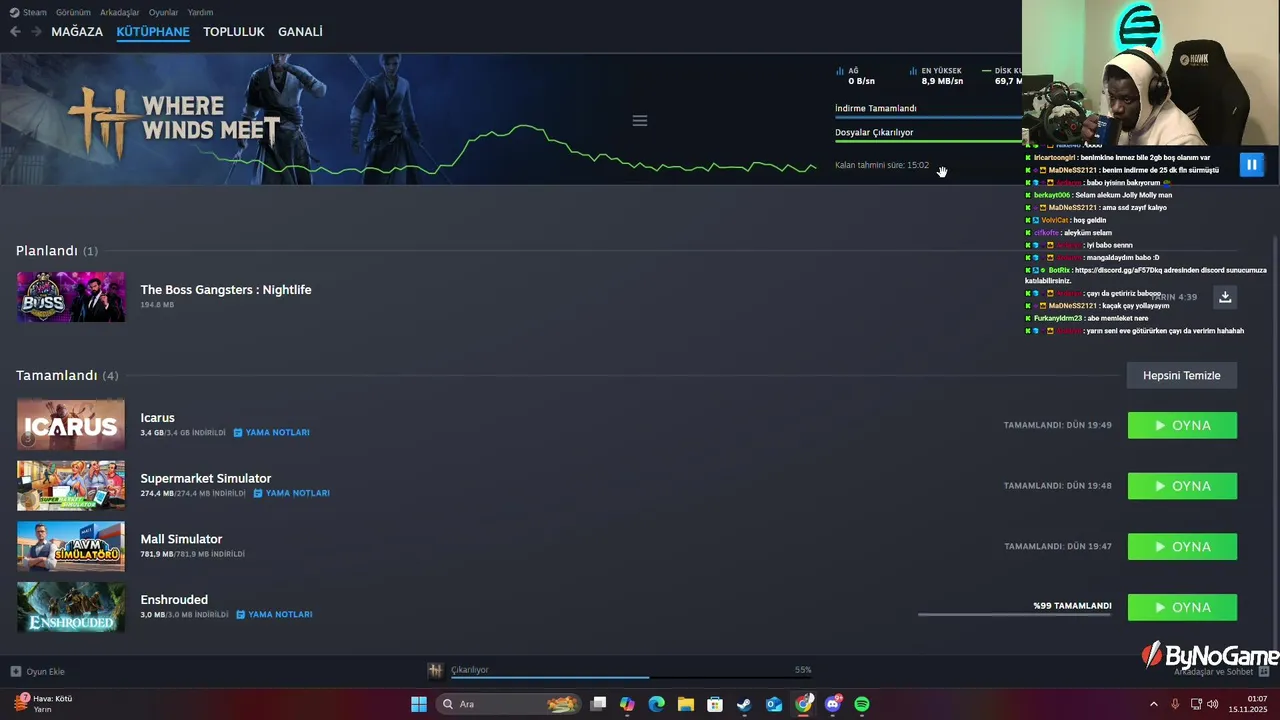View Supermarket Simulator YAMA NOTLARI
This screenshot has height=720, width=1280.
click(291, 493)
